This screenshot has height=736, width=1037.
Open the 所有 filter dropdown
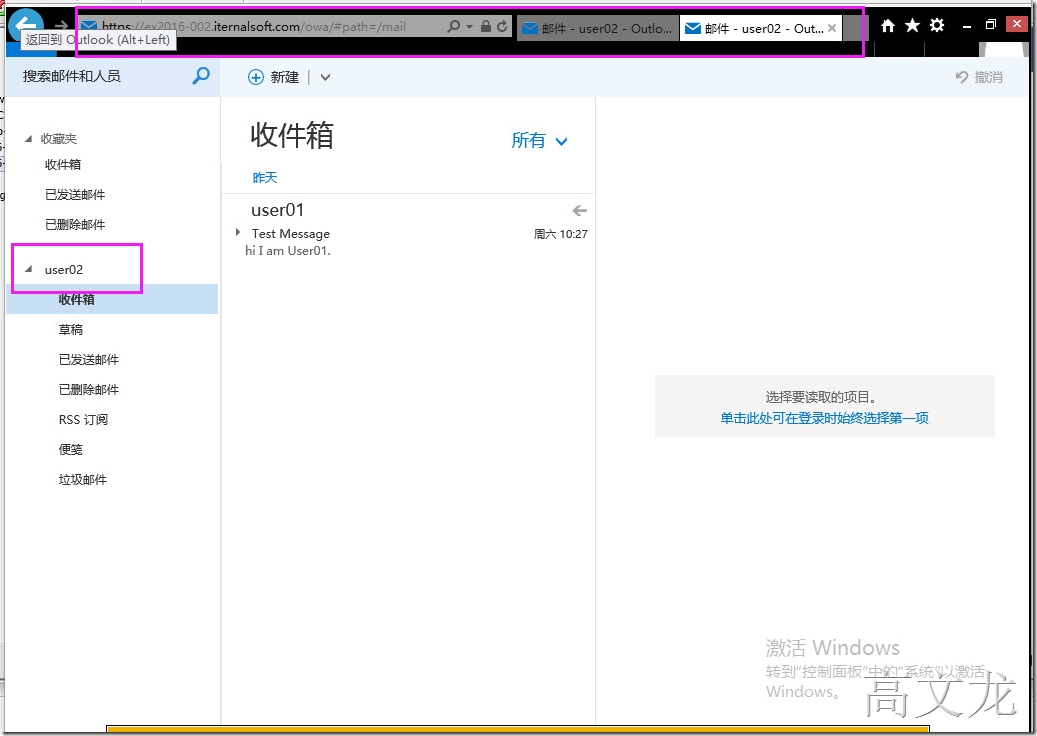(x=539, y=140)
